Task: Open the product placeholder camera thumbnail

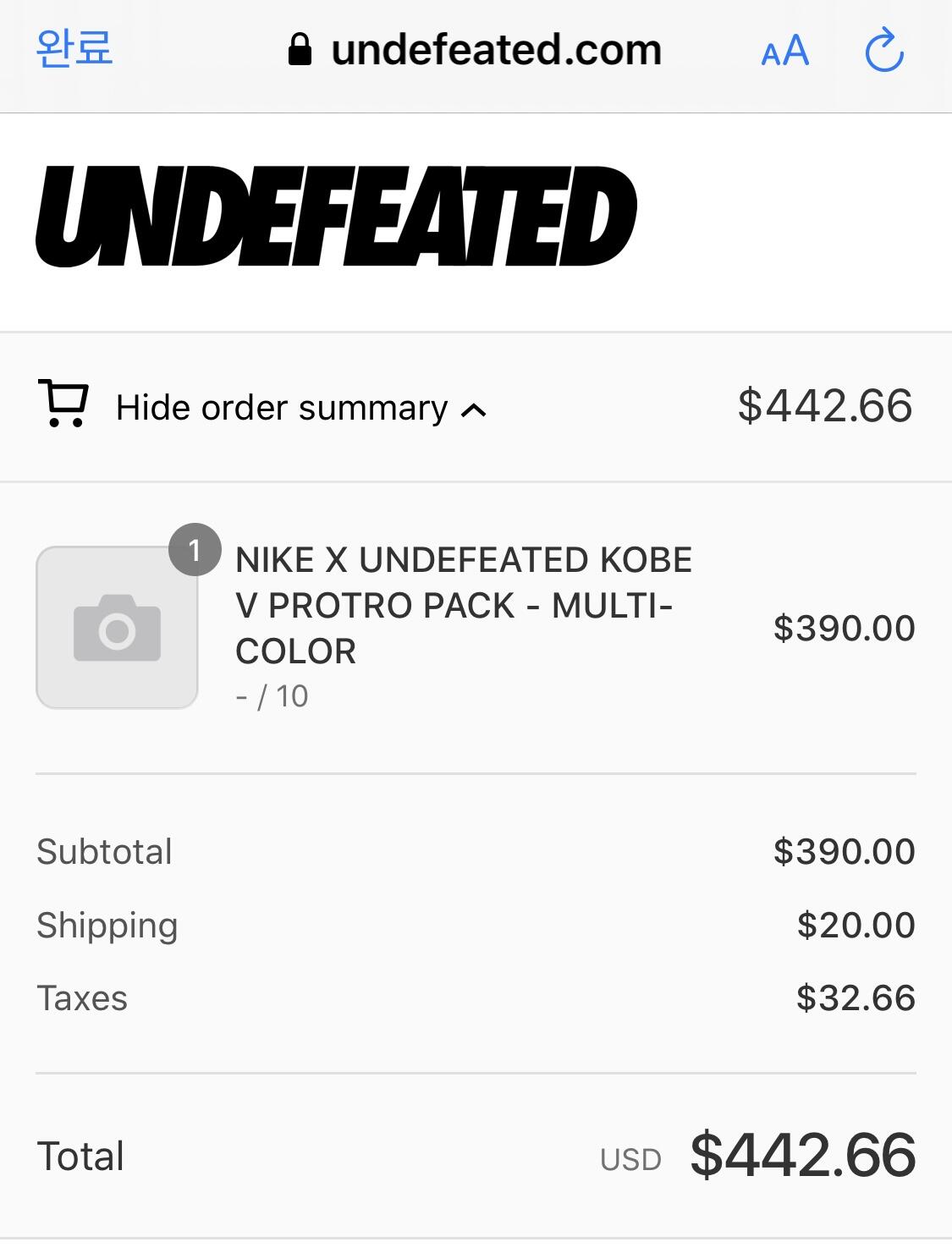Action: pyautogui.click(x=117, y=628)
